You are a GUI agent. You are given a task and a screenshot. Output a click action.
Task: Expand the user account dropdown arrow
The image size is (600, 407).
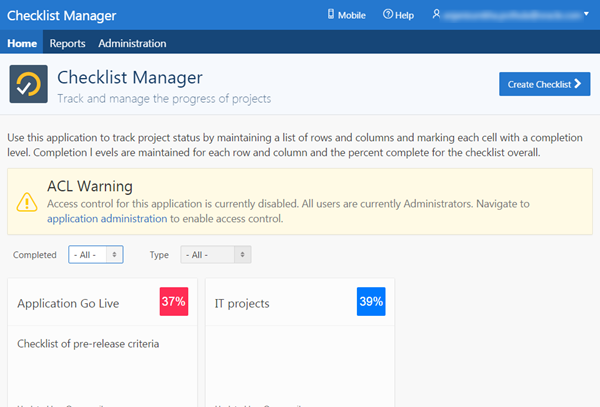(x=586, y=14)
